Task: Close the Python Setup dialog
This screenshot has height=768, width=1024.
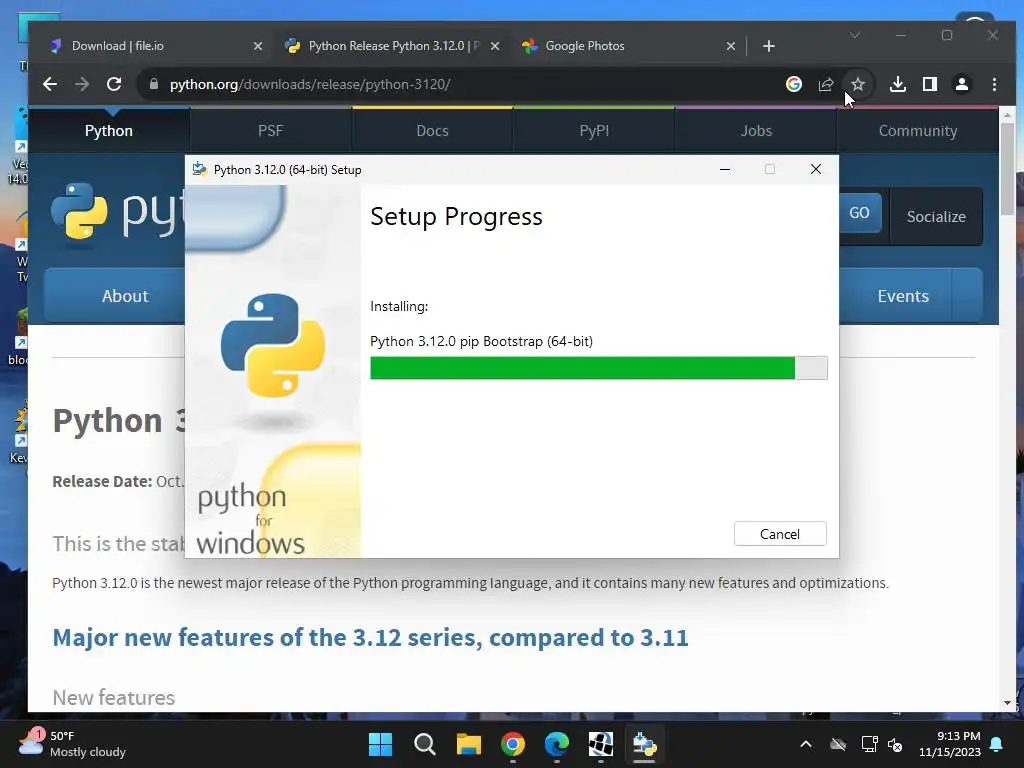Action: (x=816, y=170)
